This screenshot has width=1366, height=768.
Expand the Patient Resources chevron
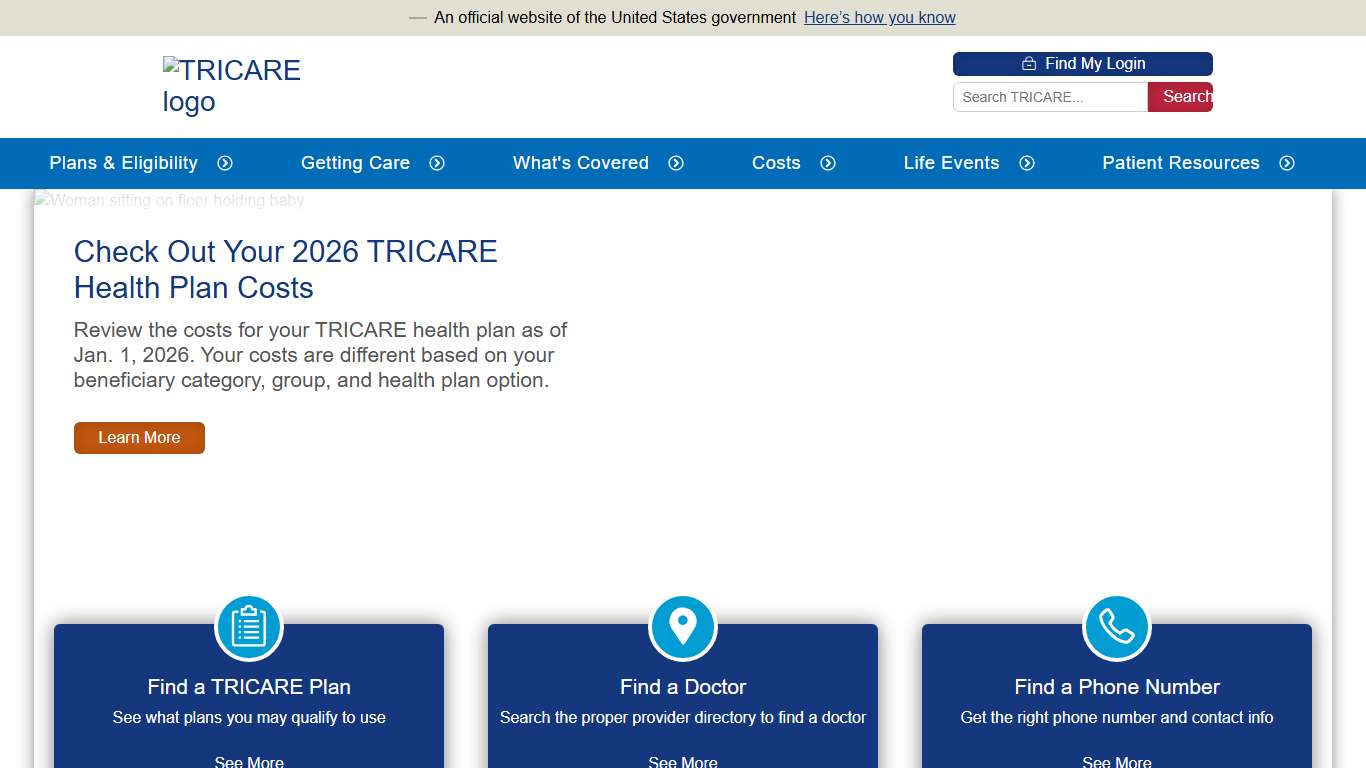click(1287, 163)
